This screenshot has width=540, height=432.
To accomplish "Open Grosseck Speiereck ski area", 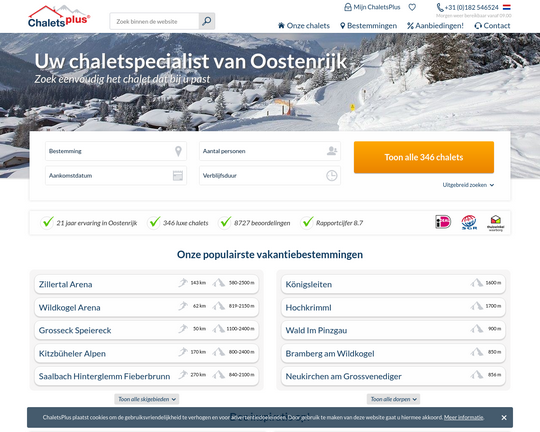I will tap(147, 330).
